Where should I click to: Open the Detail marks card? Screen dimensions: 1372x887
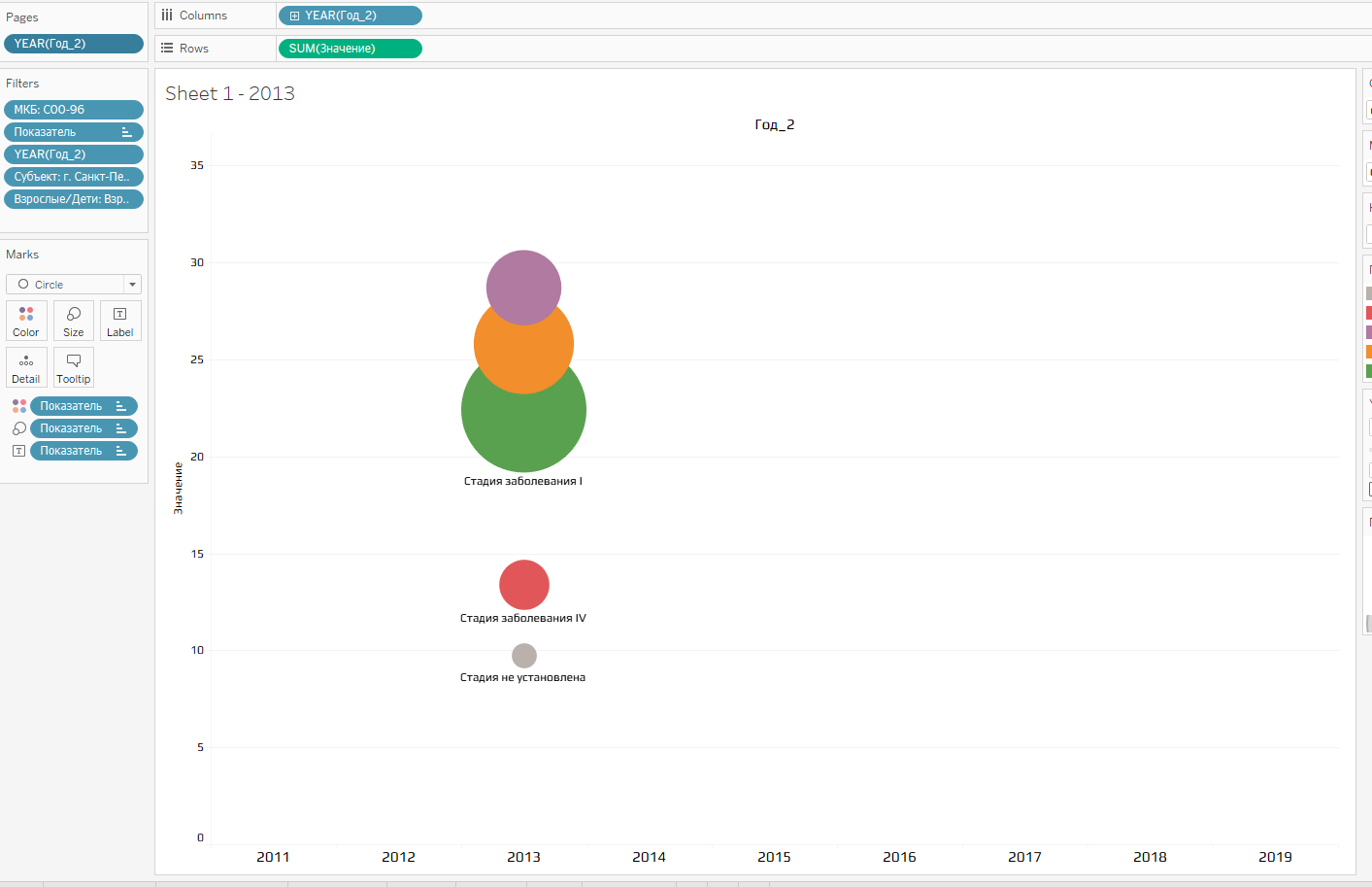click(26, 367)
